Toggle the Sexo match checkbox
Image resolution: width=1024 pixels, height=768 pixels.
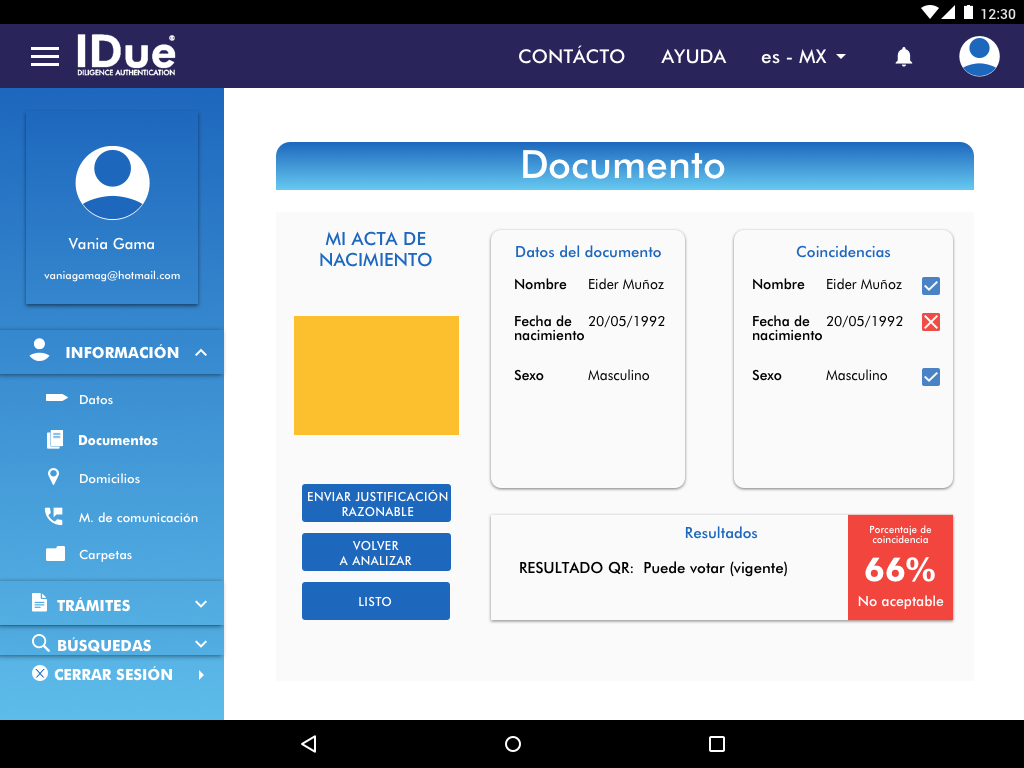(931, 377)
